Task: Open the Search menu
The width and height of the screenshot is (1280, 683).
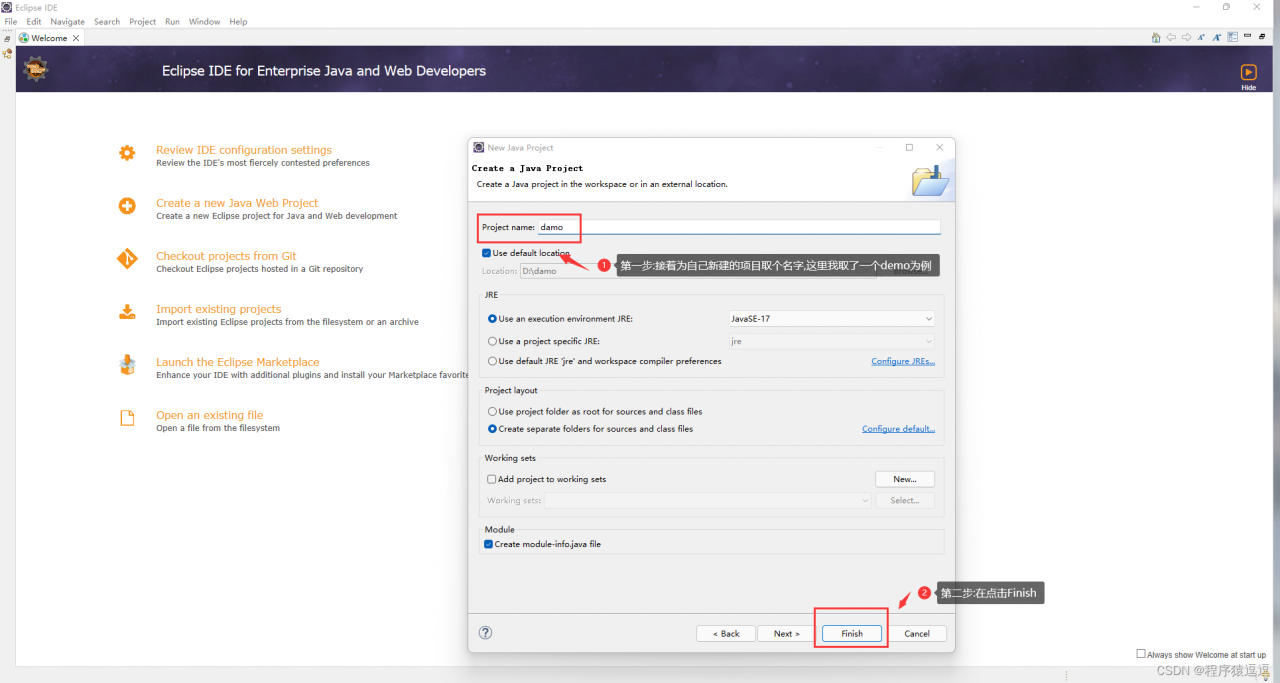Action: tap(107, 21)
